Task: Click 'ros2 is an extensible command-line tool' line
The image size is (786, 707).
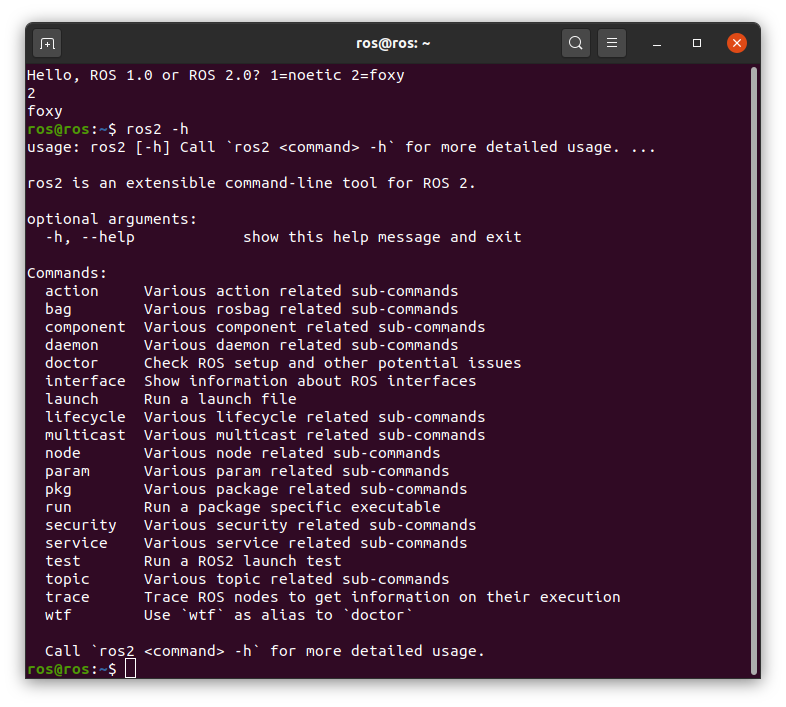Action: click(x=251, y=183)
